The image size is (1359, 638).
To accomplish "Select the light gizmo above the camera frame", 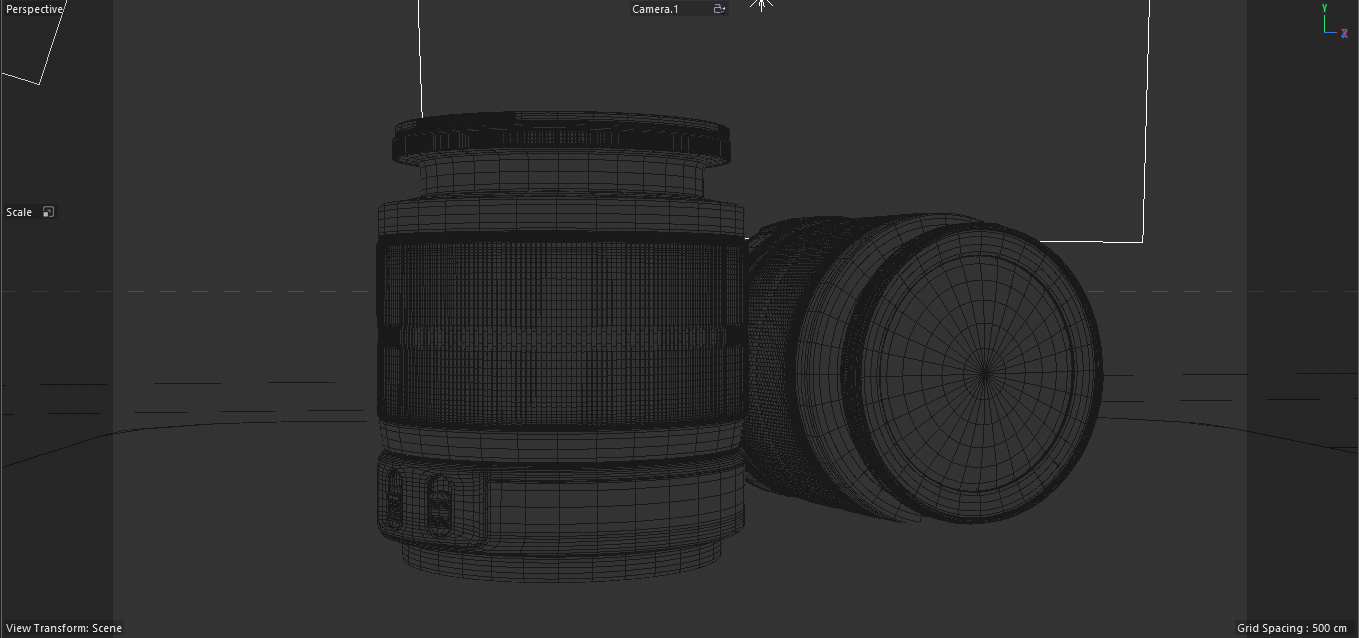I will [x=762, y=5].
